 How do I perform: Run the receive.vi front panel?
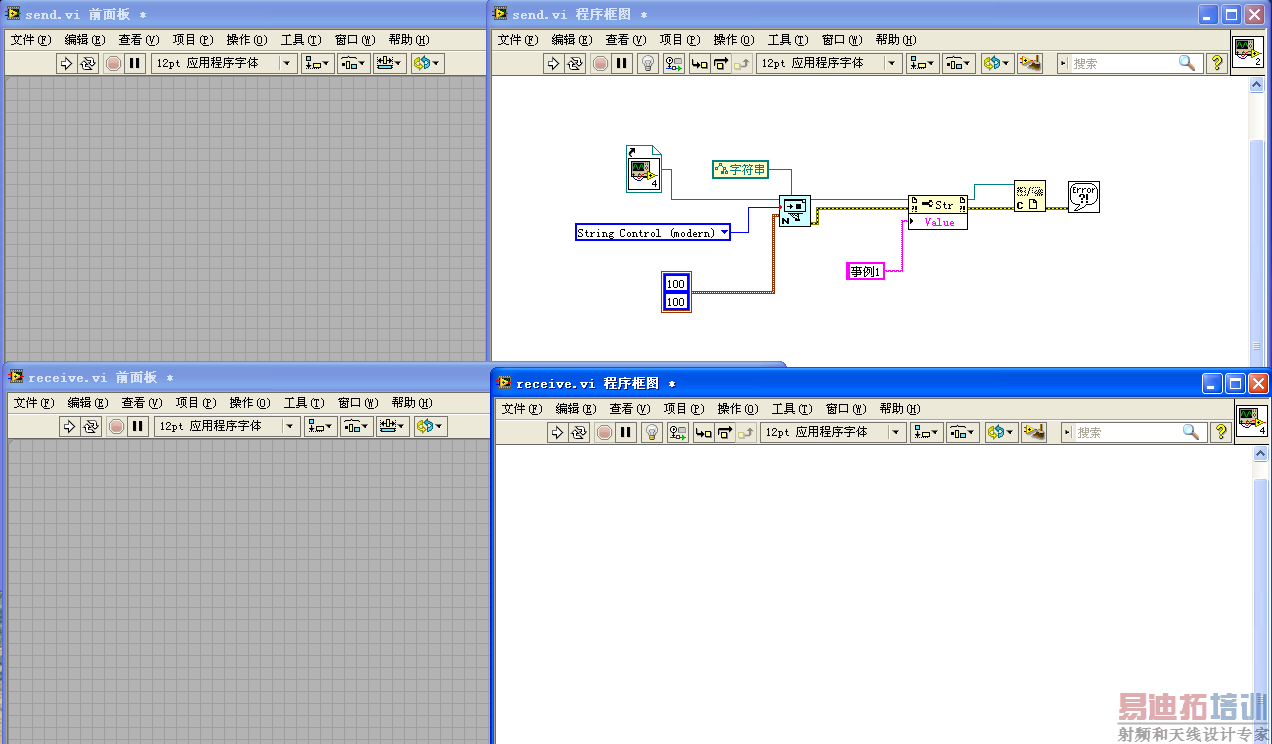(x=69, y=426)
